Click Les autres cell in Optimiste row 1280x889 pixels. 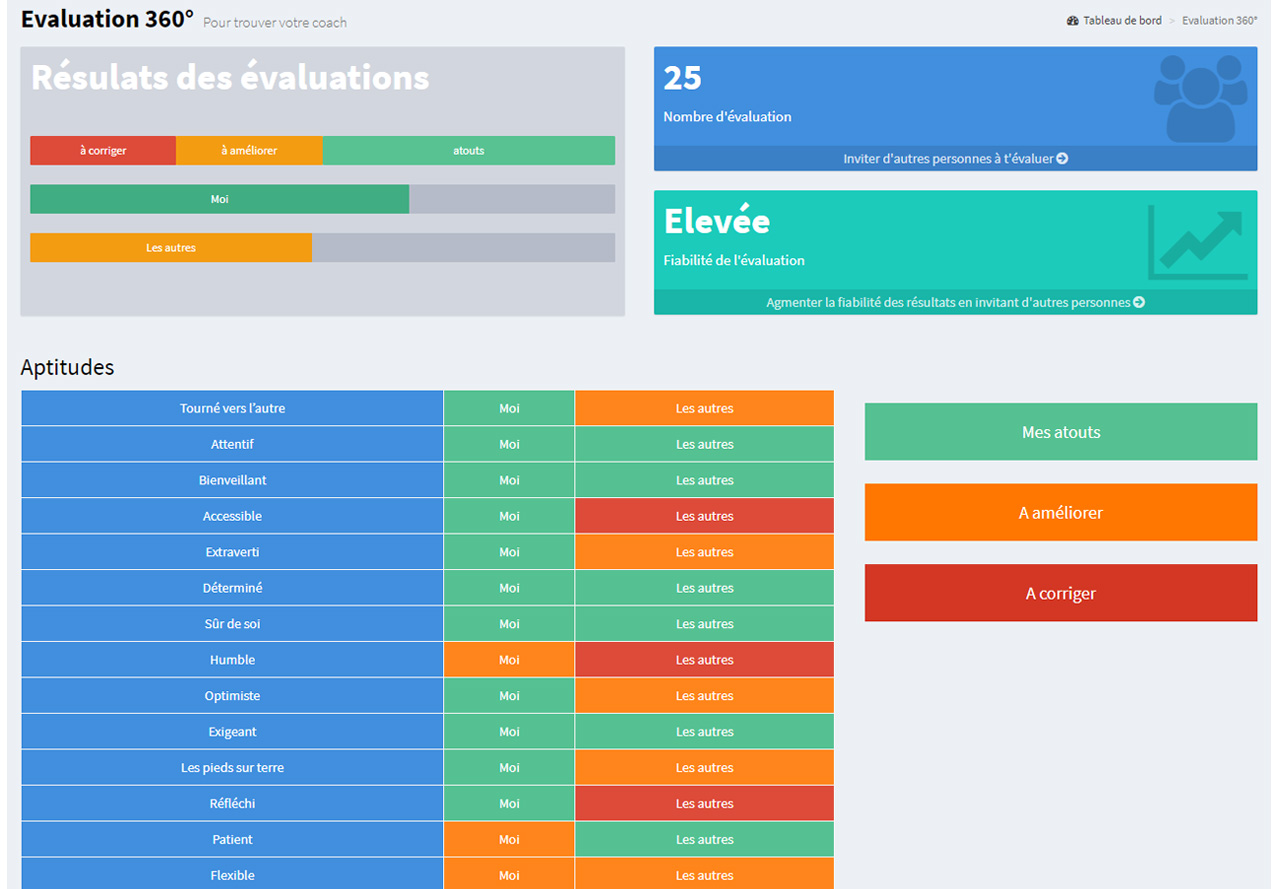pos(704,696)
